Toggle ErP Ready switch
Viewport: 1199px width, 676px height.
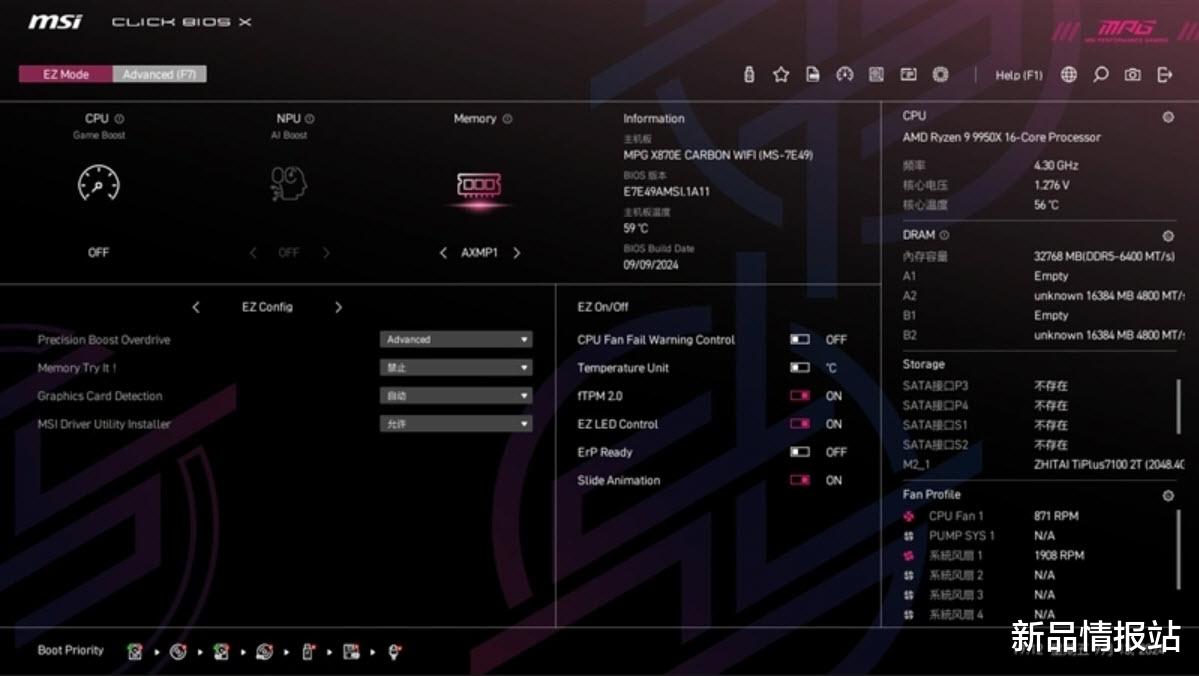pos(800,452)
